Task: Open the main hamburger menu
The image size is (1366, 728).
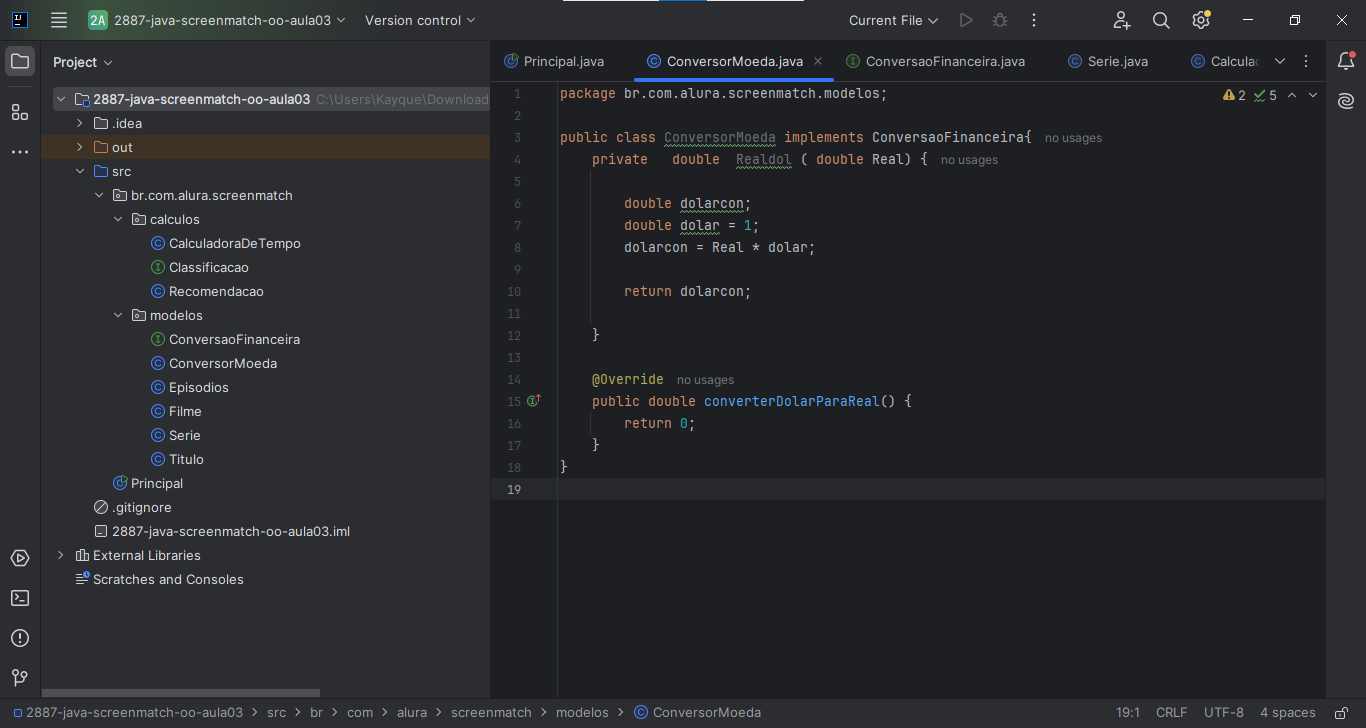Action: pyautogui.click(x=59, y=20)
